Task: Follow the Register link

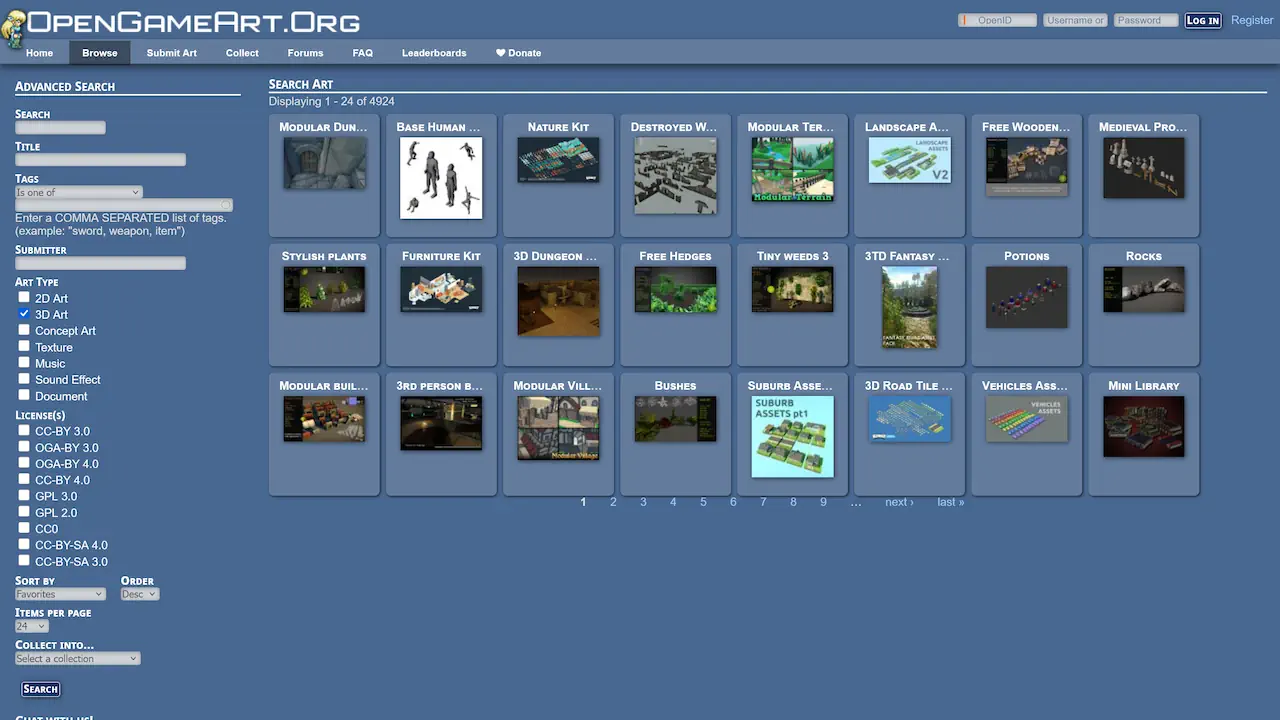Action: [1252, 20]
